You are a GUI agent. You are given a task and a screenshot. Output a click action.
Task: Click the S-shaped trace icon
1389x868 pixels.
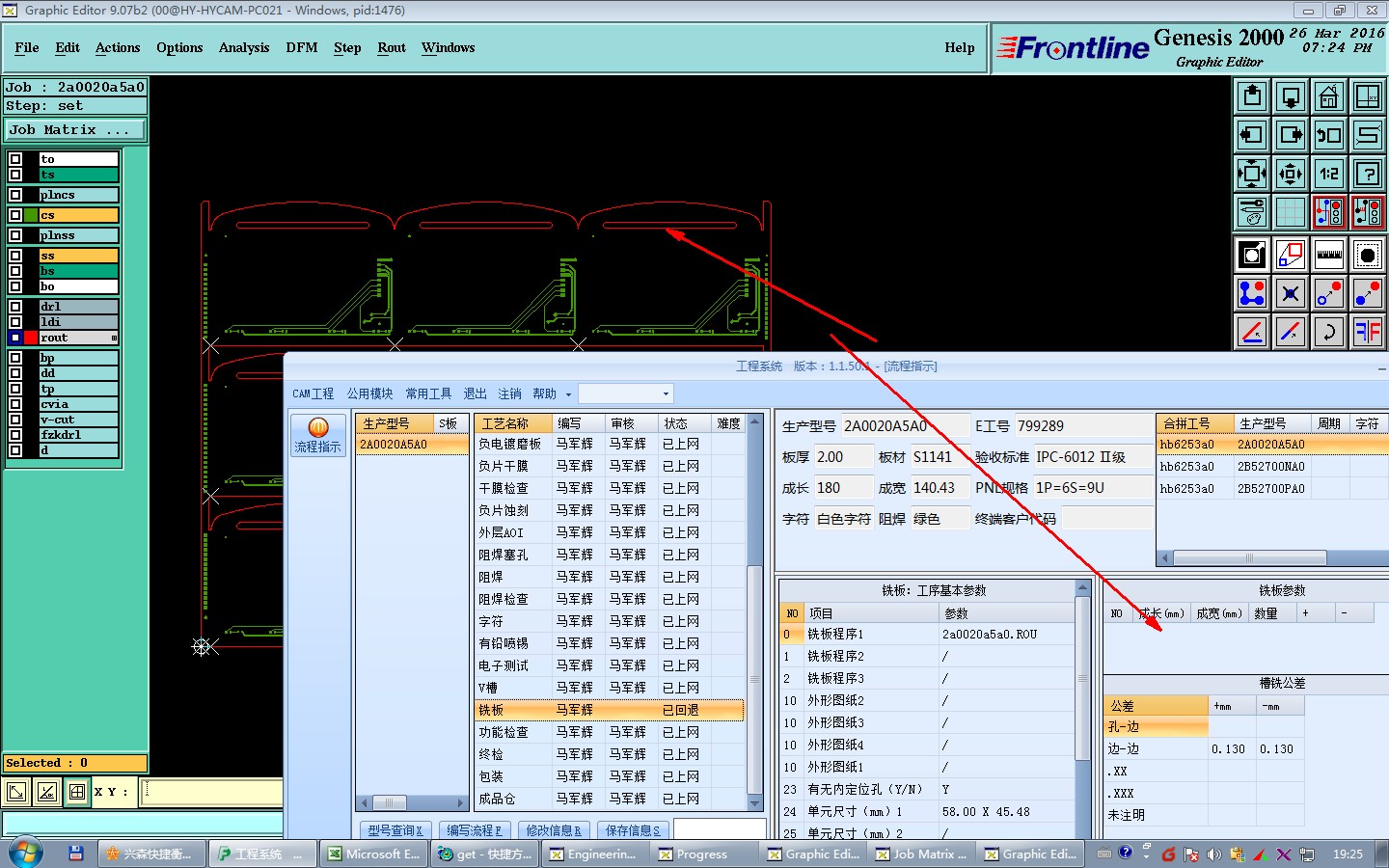point(1368,135)
